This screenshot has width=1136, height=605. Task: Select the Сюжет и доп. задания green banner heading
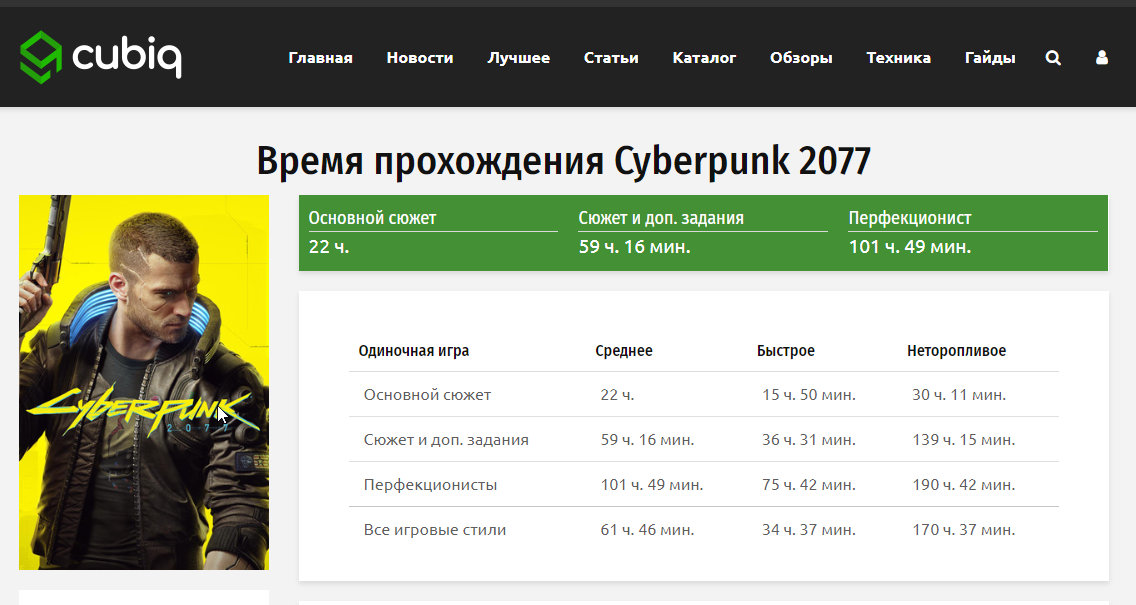[661, 218]
